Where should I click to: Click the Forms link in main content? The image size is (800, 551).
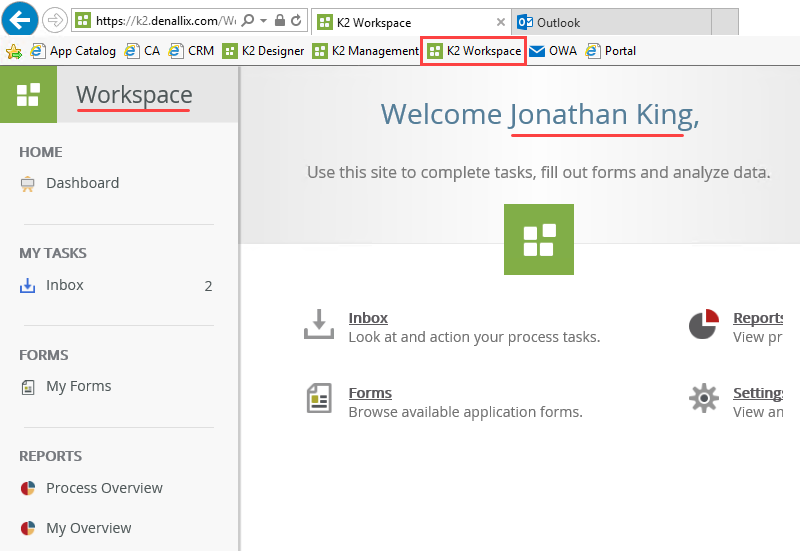point(370,393)
